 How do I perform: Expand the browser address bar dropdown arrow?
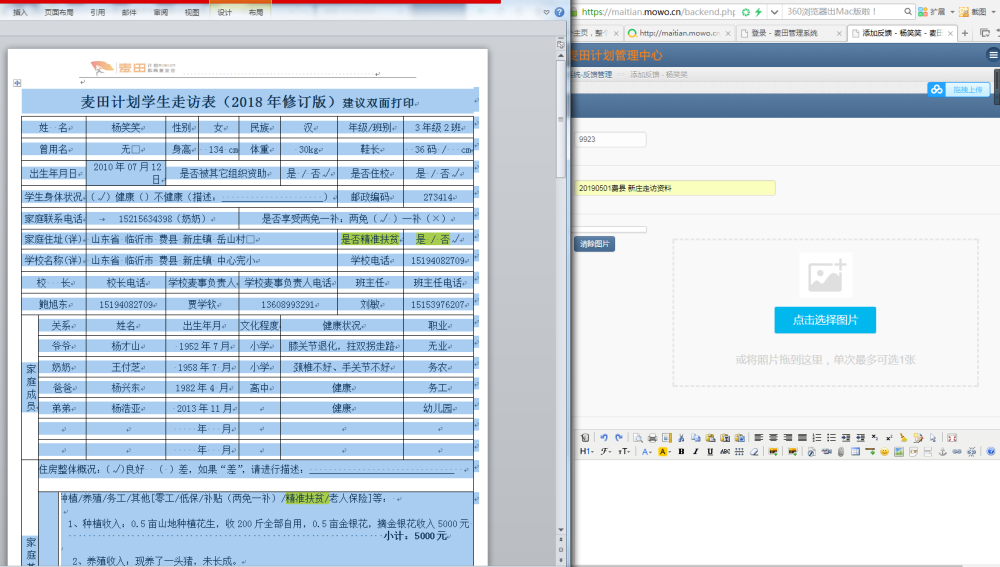[x=774, y=12]
